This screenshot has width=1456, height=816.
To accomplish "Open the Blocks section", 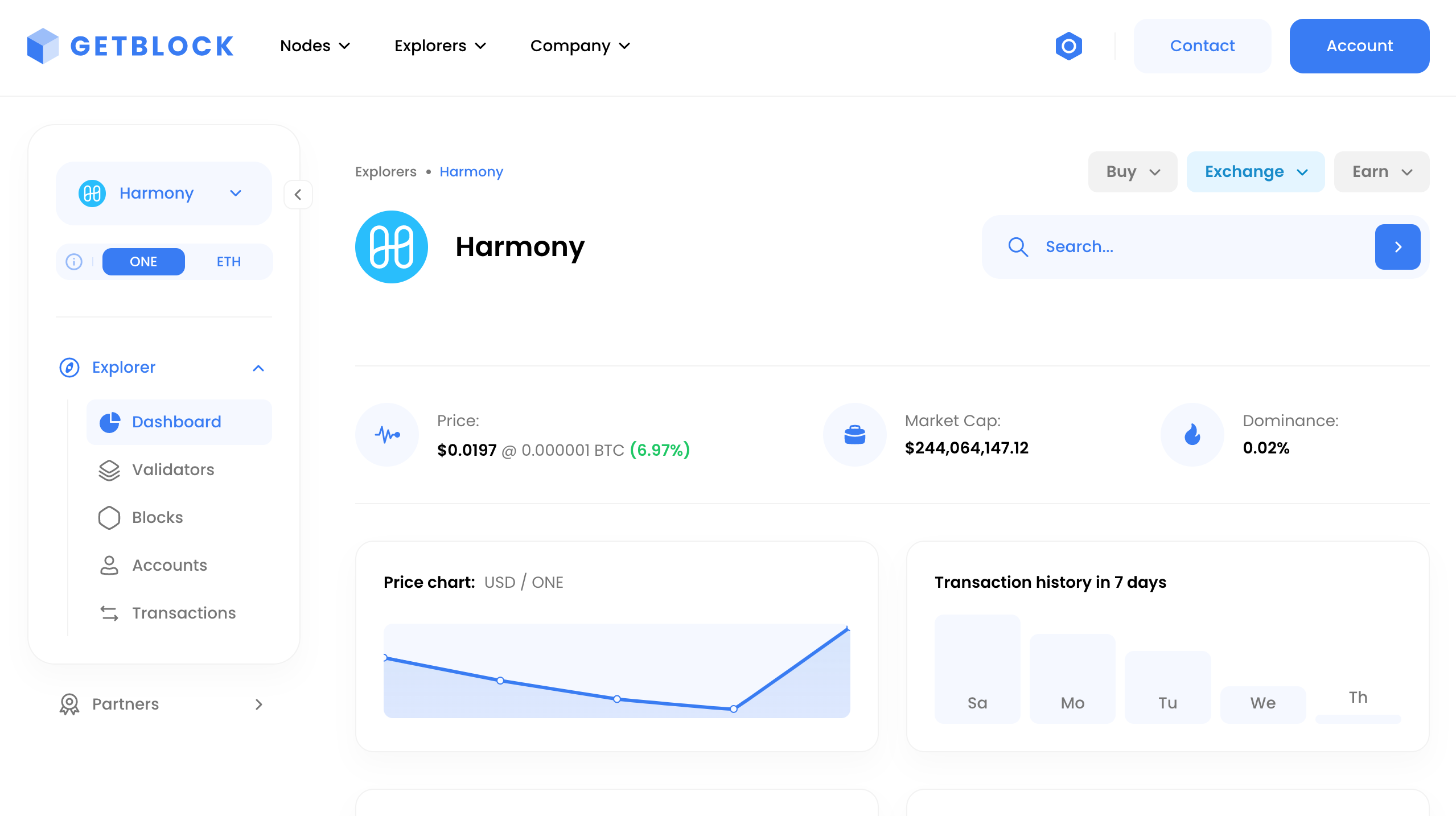I will coord(158,518).
